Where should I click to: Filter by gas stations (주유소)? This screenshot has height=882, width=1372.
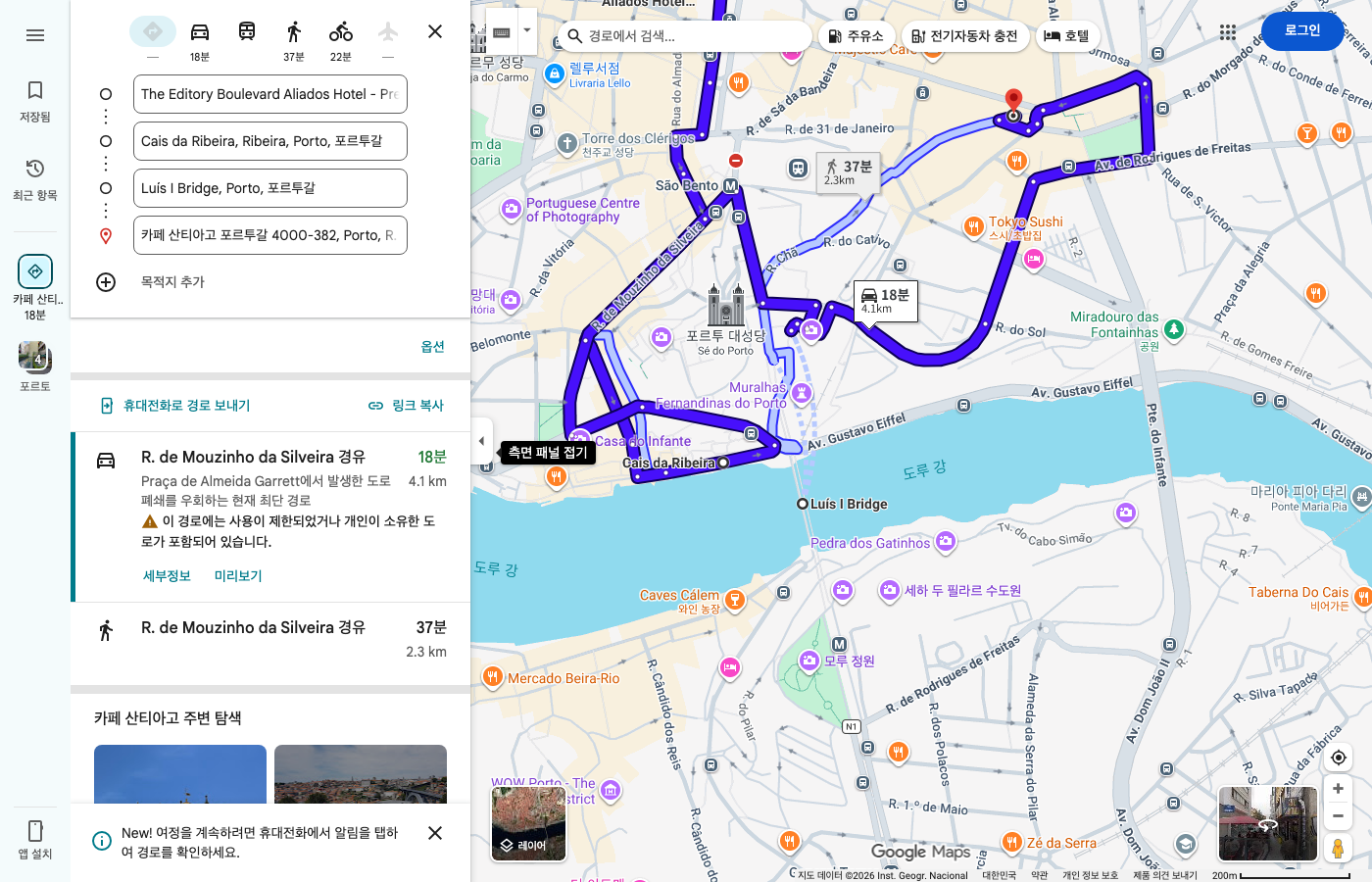(856, 36)
